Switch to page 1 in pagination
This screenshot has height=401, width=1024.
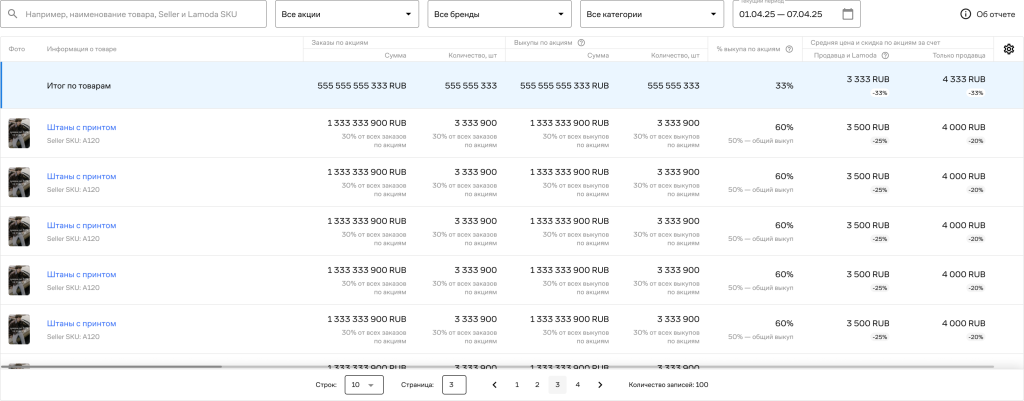pos(516,384)
